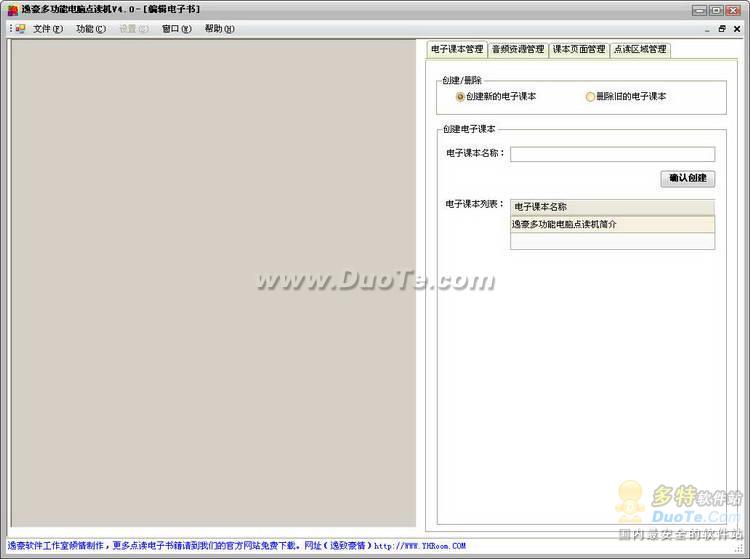Close the inner 编辑电子书 child window
This screenshot has height=559, width=750.
pos(739,29)
